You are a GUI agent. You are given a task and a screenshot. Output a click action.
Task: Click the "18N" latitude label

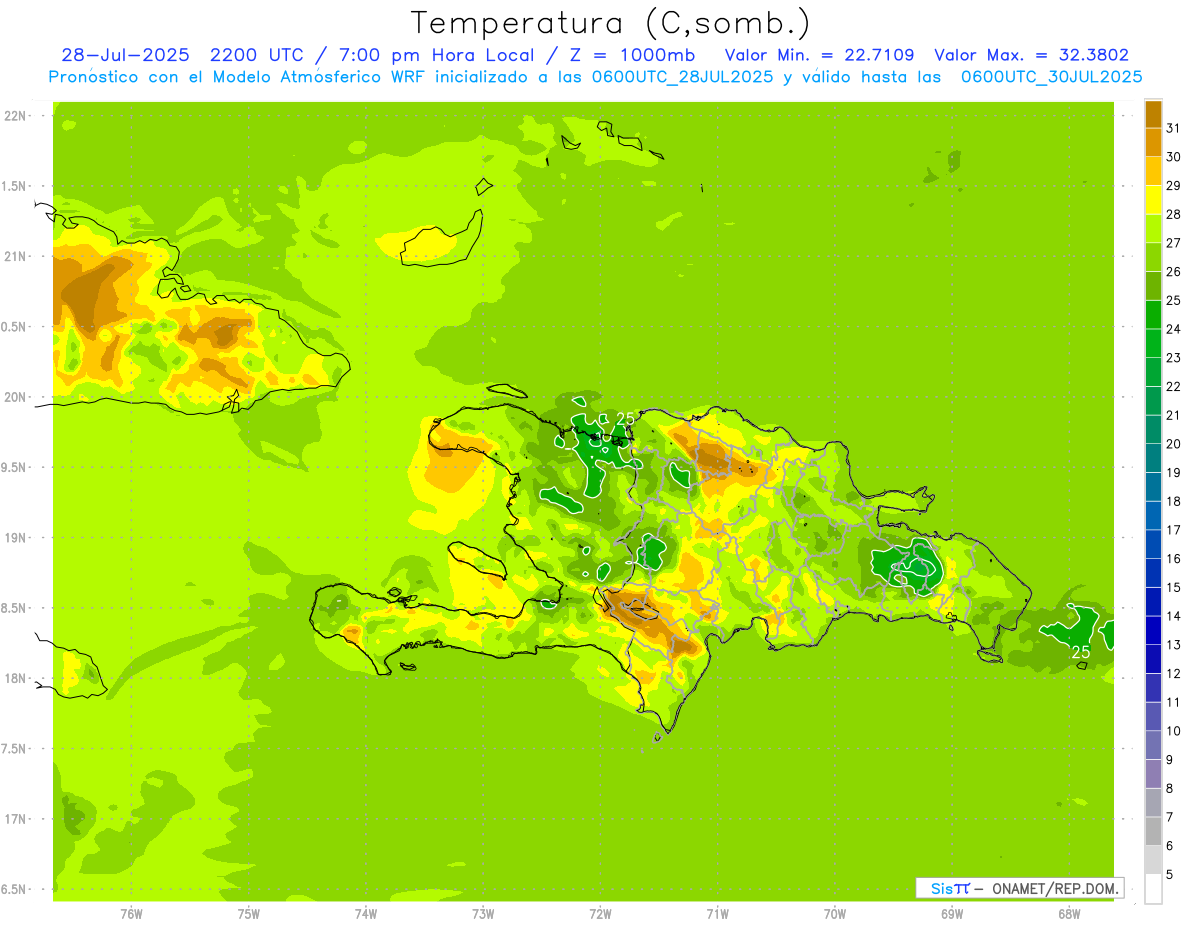click(14, 678)
